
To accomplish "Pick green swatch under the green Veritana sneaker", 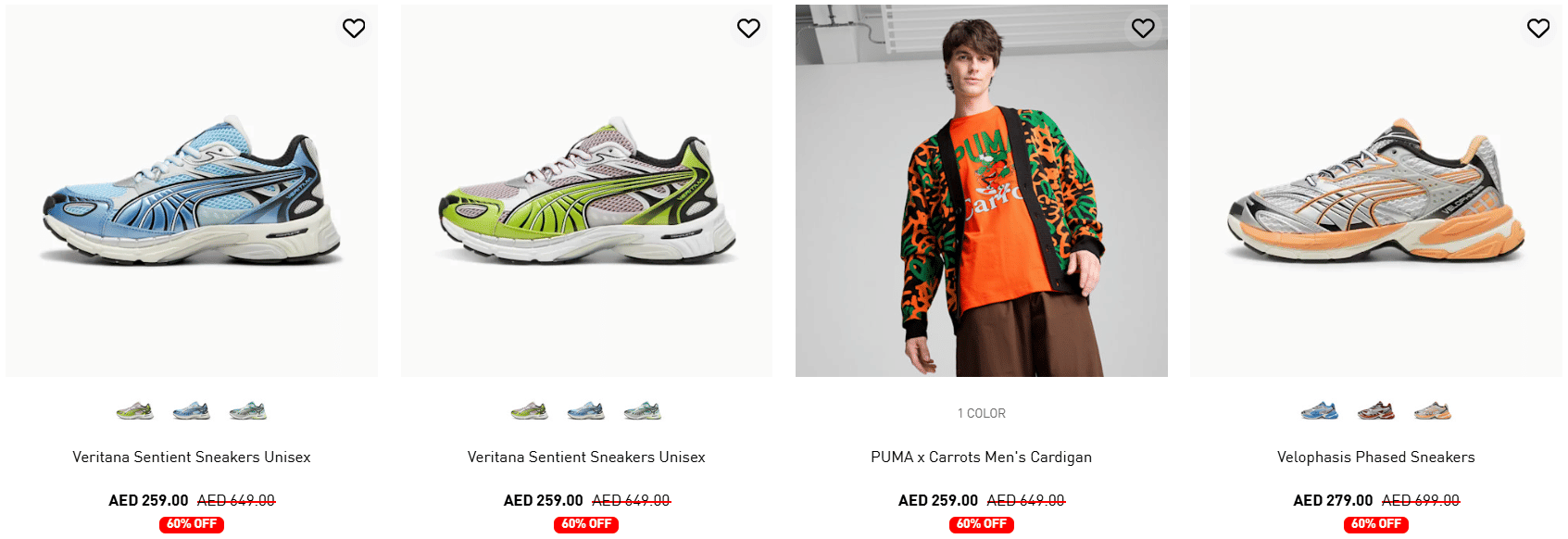I will click(530, 410).
